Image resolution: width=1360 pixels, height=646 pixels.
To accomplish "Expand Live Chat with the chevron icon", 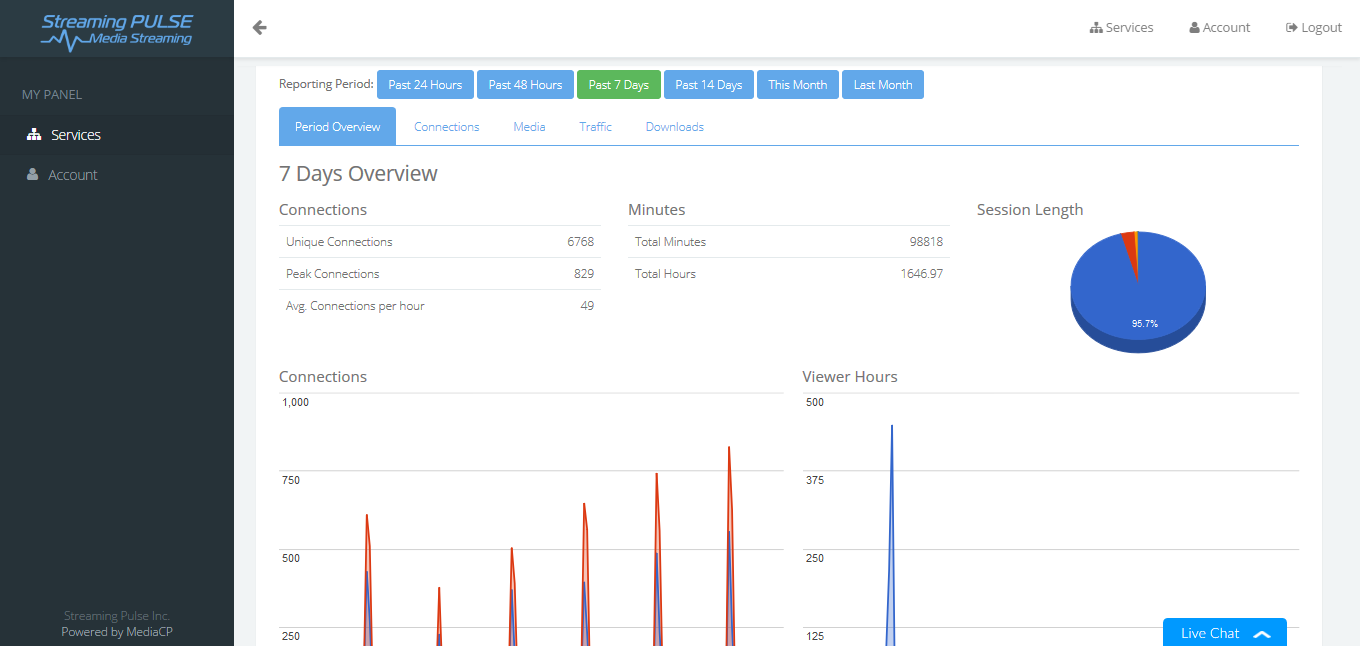I will point(1262,634).
